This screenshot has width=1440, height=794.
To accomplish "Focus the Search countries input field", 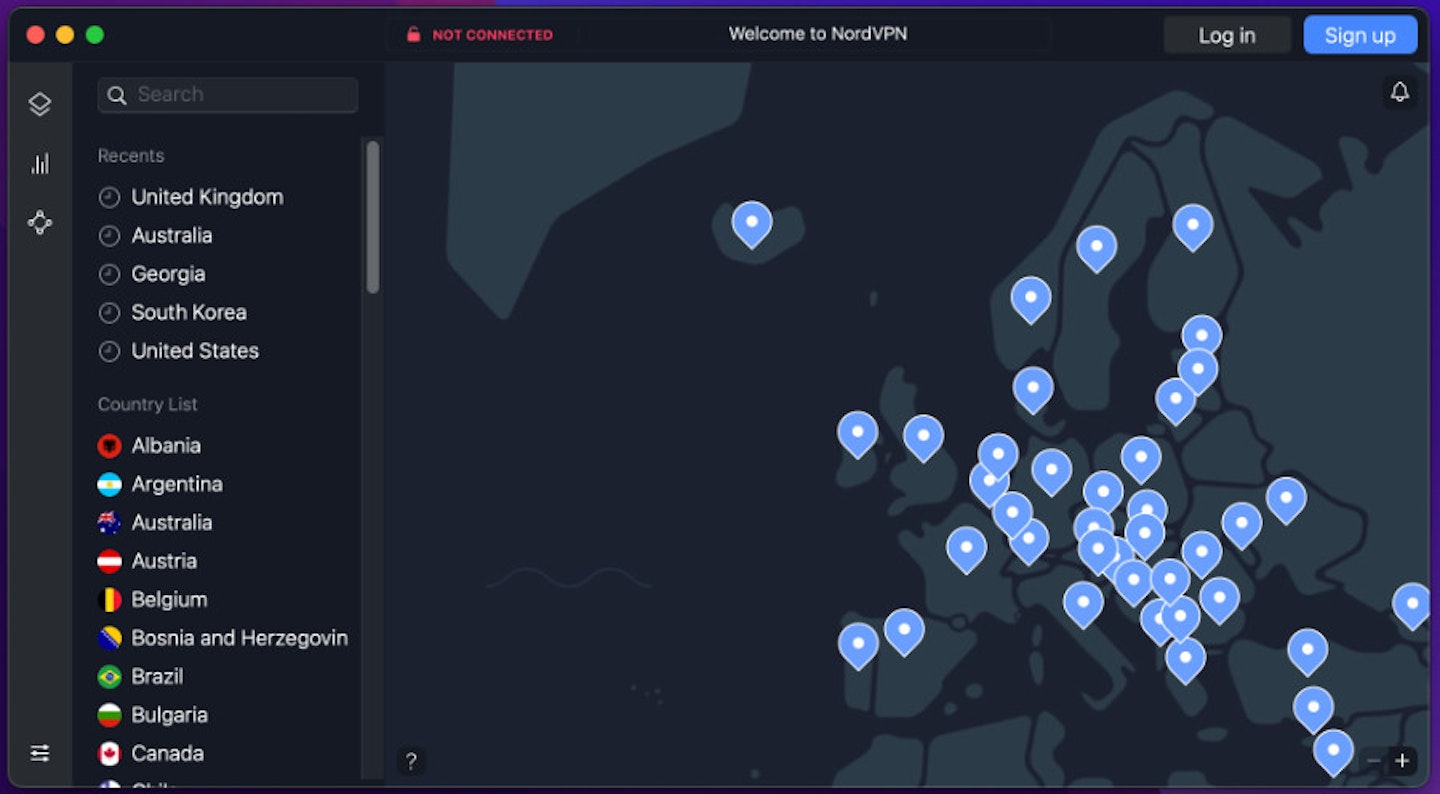I will 228,95.
